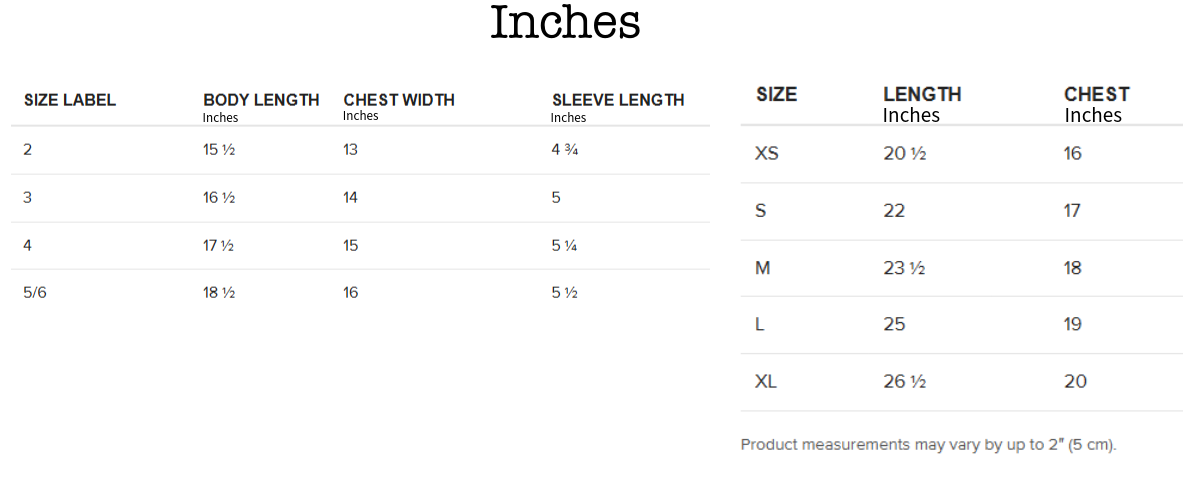Click the SIZE header in right table

[777, 95]
